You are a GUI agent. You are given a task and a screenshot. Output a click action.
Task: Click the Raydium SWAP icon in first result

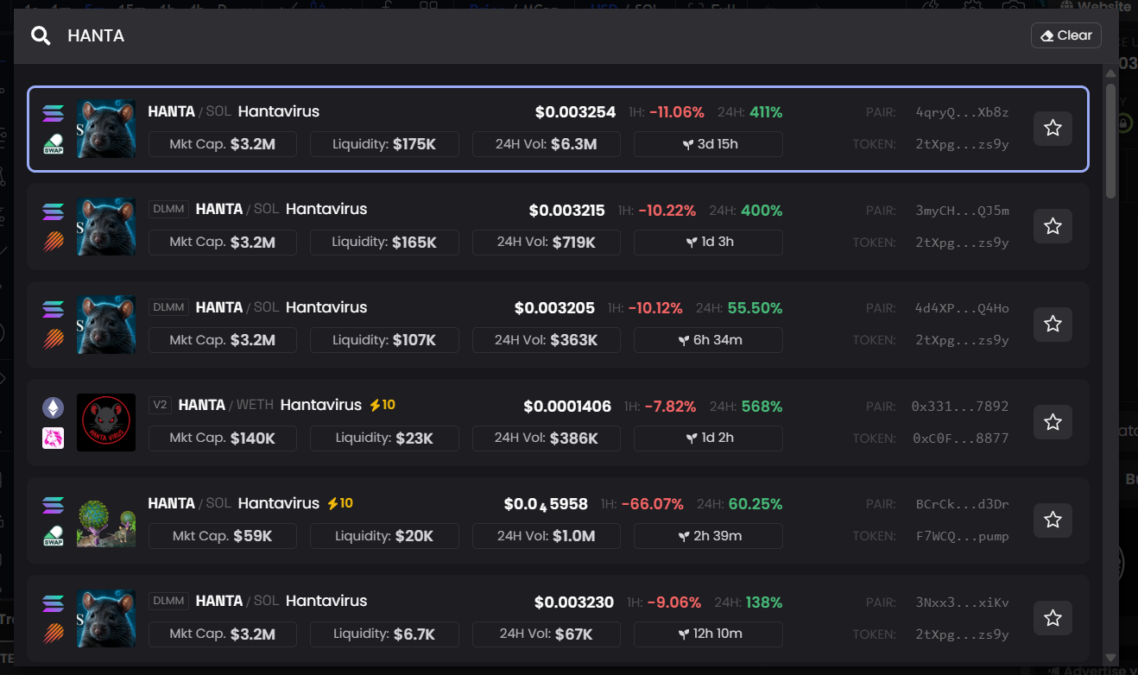pyautogui.click(x=53, y=144)
